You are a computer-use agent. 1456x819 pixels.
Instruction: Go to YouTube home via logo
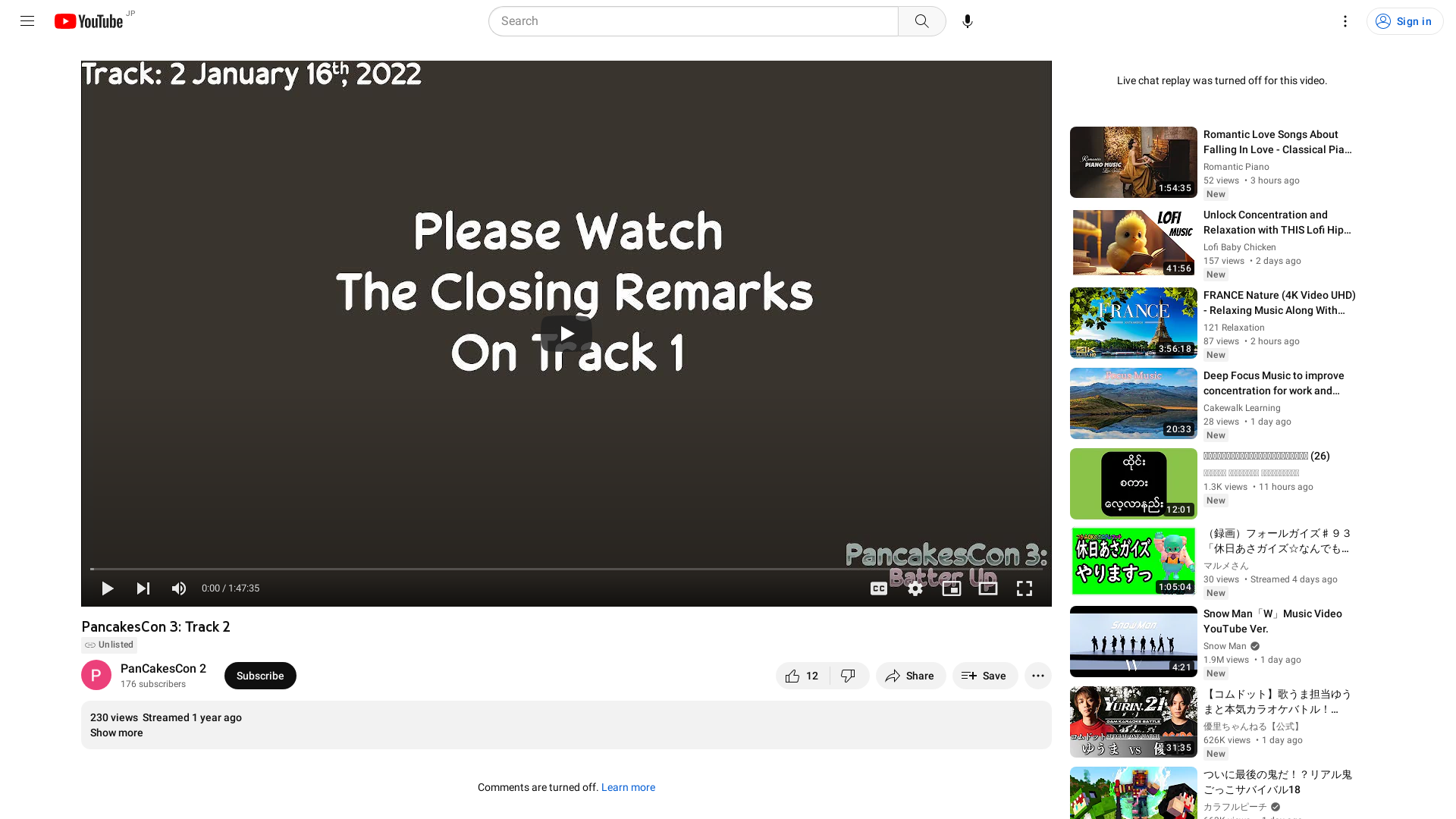click(89, 21)
